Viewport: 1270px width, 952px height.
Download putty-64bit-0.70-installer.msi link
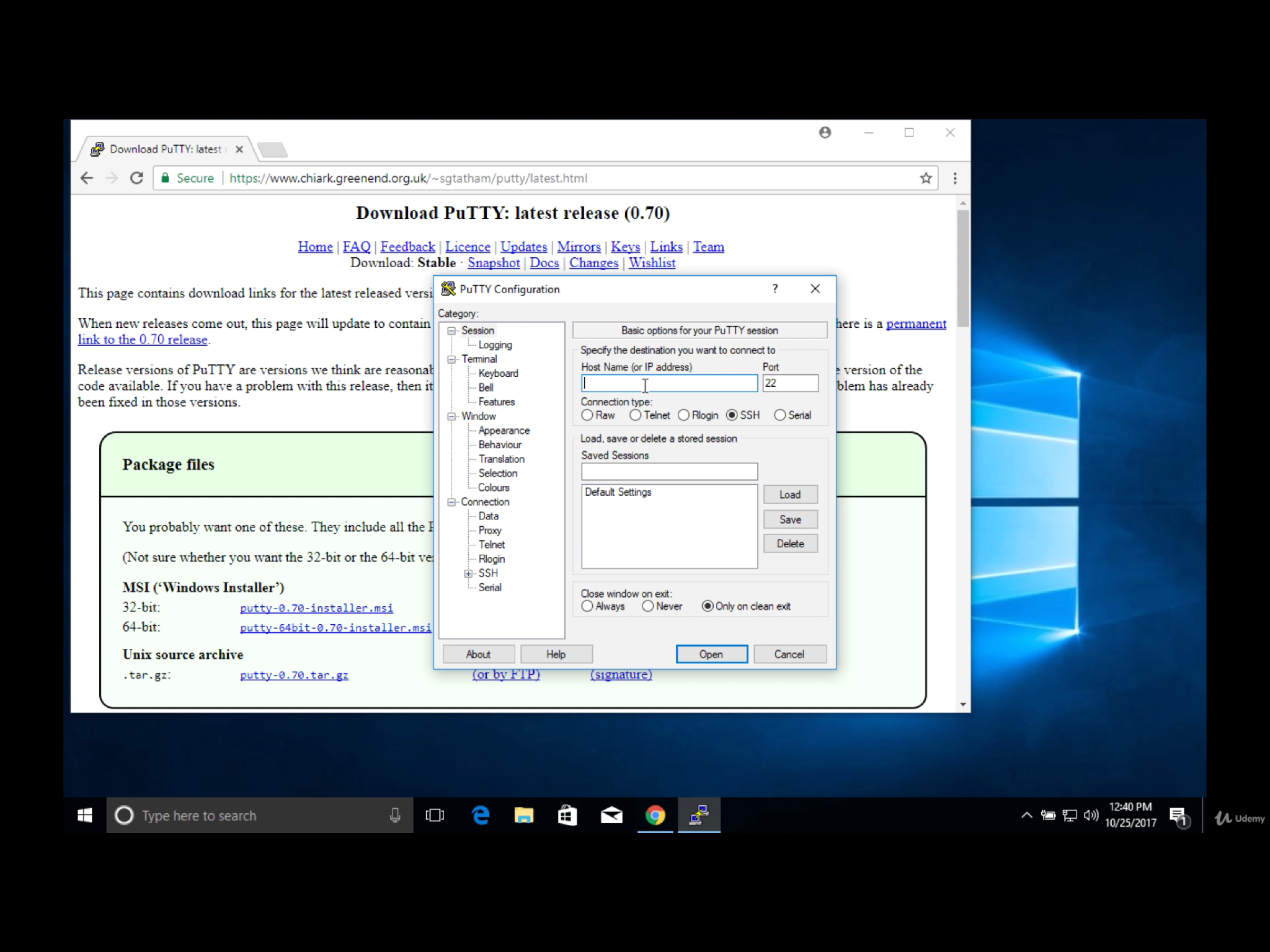point(335,628)
